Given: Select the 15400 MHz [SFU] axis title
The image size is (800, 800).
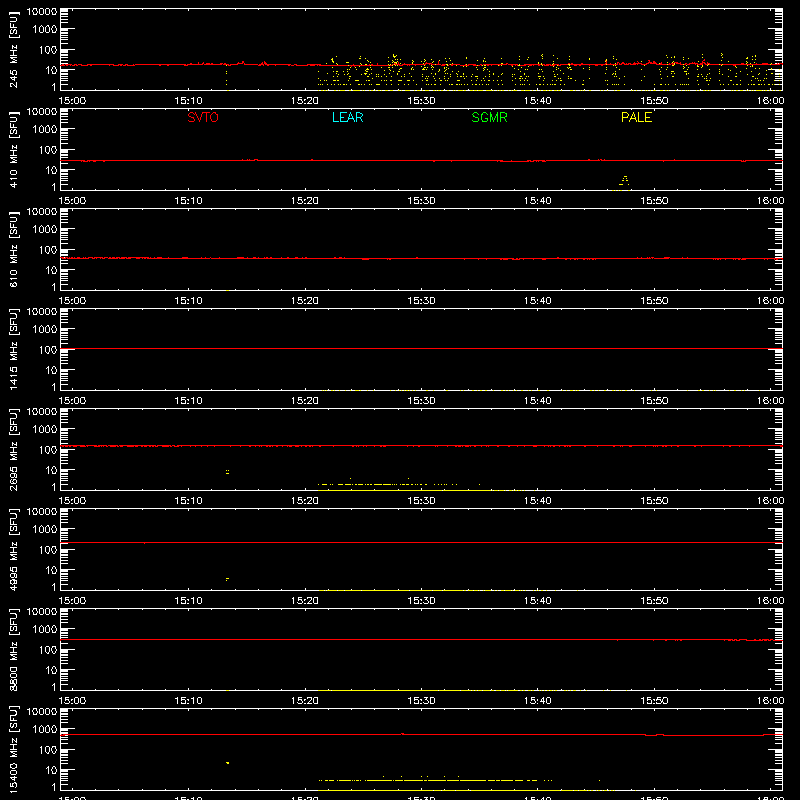Looking at the screenshot, I should [13, 750].
